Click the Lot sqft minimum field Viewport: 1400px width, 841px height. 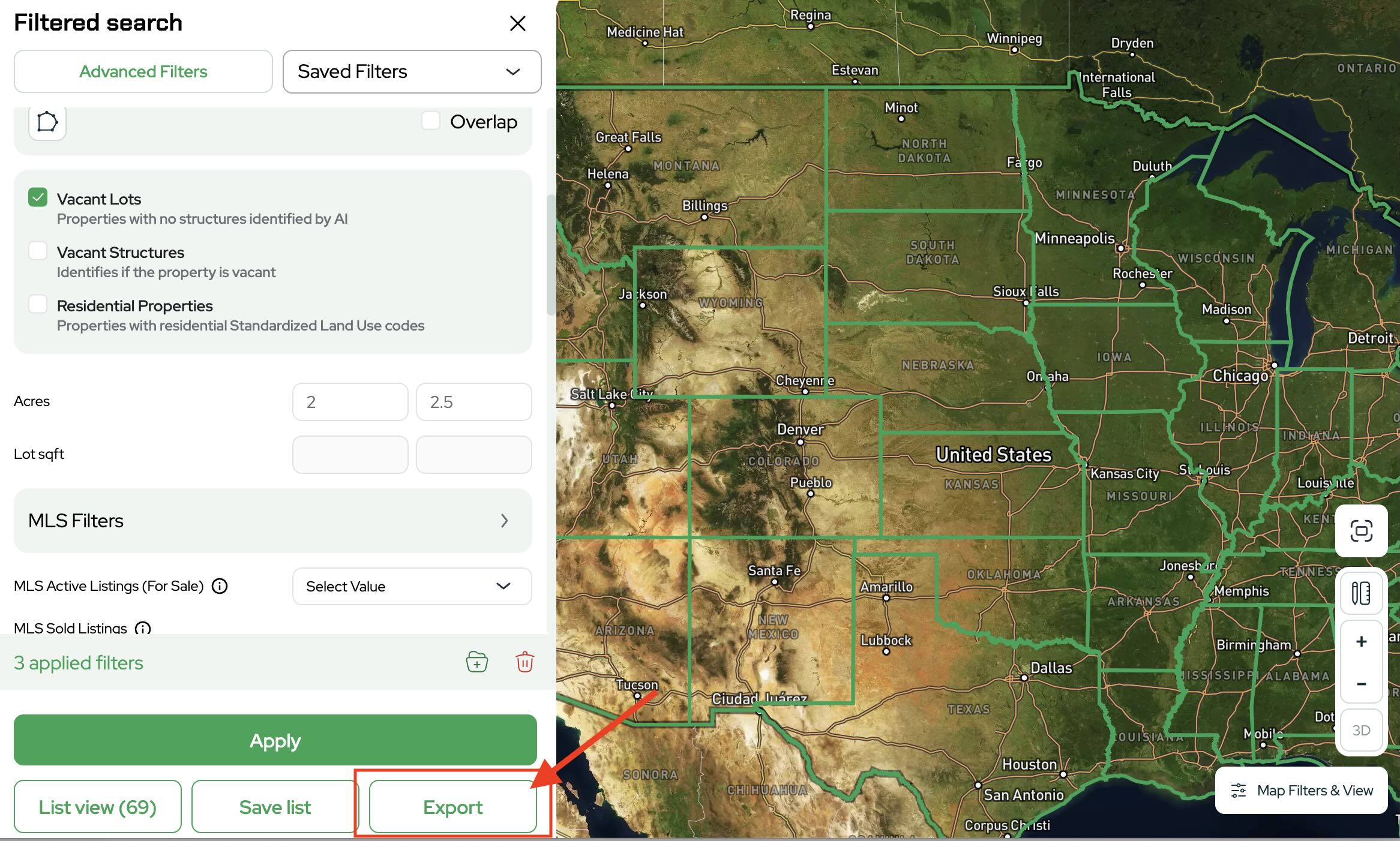(350, 455)
